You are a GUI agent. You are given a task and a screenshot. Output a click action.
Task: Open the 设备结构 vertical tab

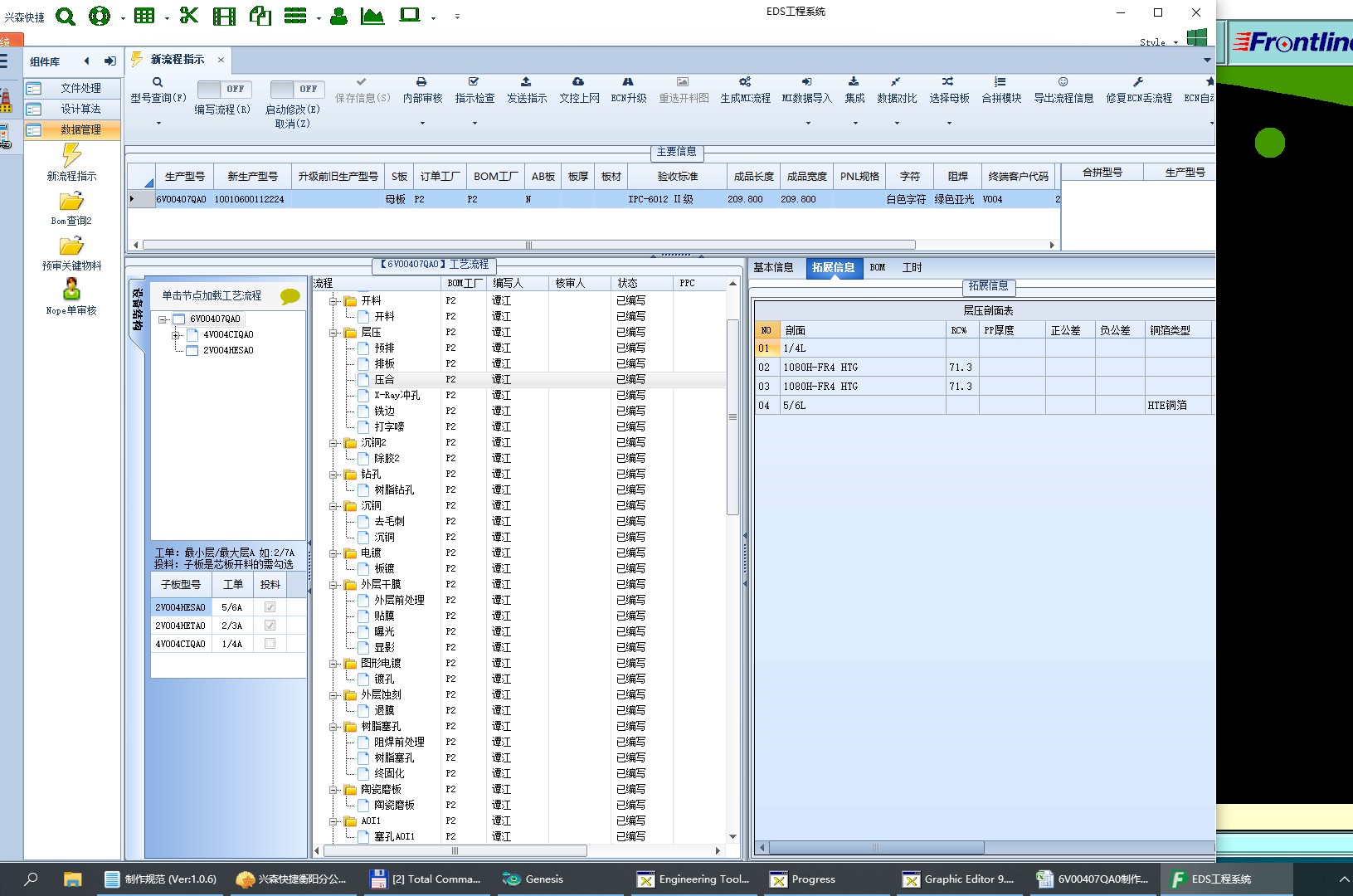pos(138,309)
